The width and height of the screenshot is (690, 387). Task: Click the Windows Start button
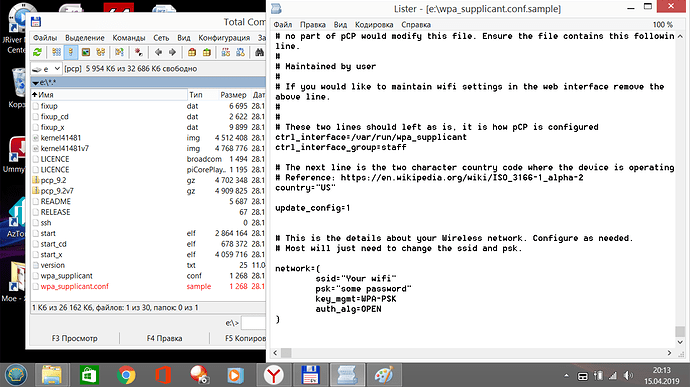click(x=16, y=375)
